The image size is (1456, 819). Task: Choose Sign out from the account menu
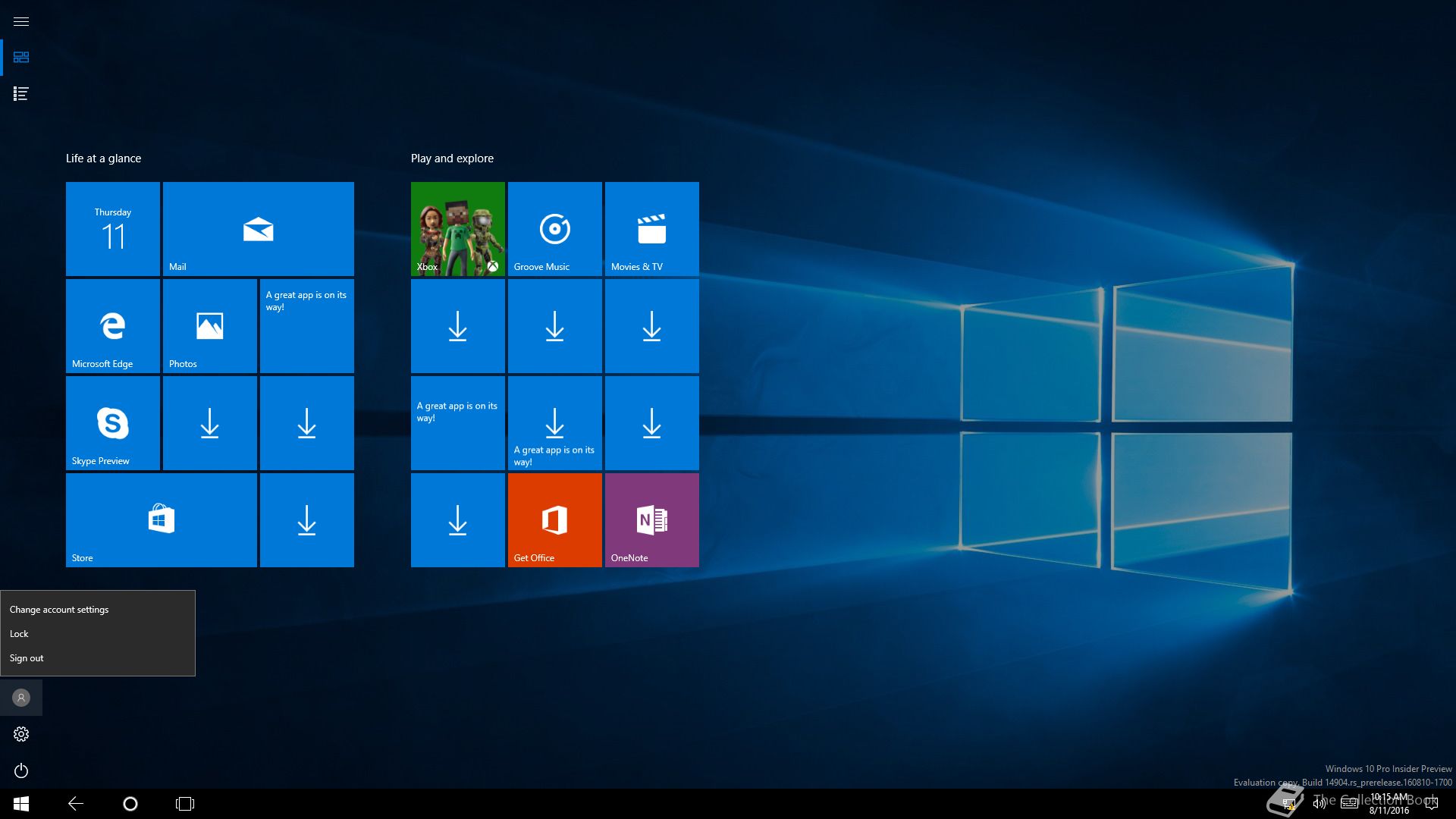(x=98, y=658)
